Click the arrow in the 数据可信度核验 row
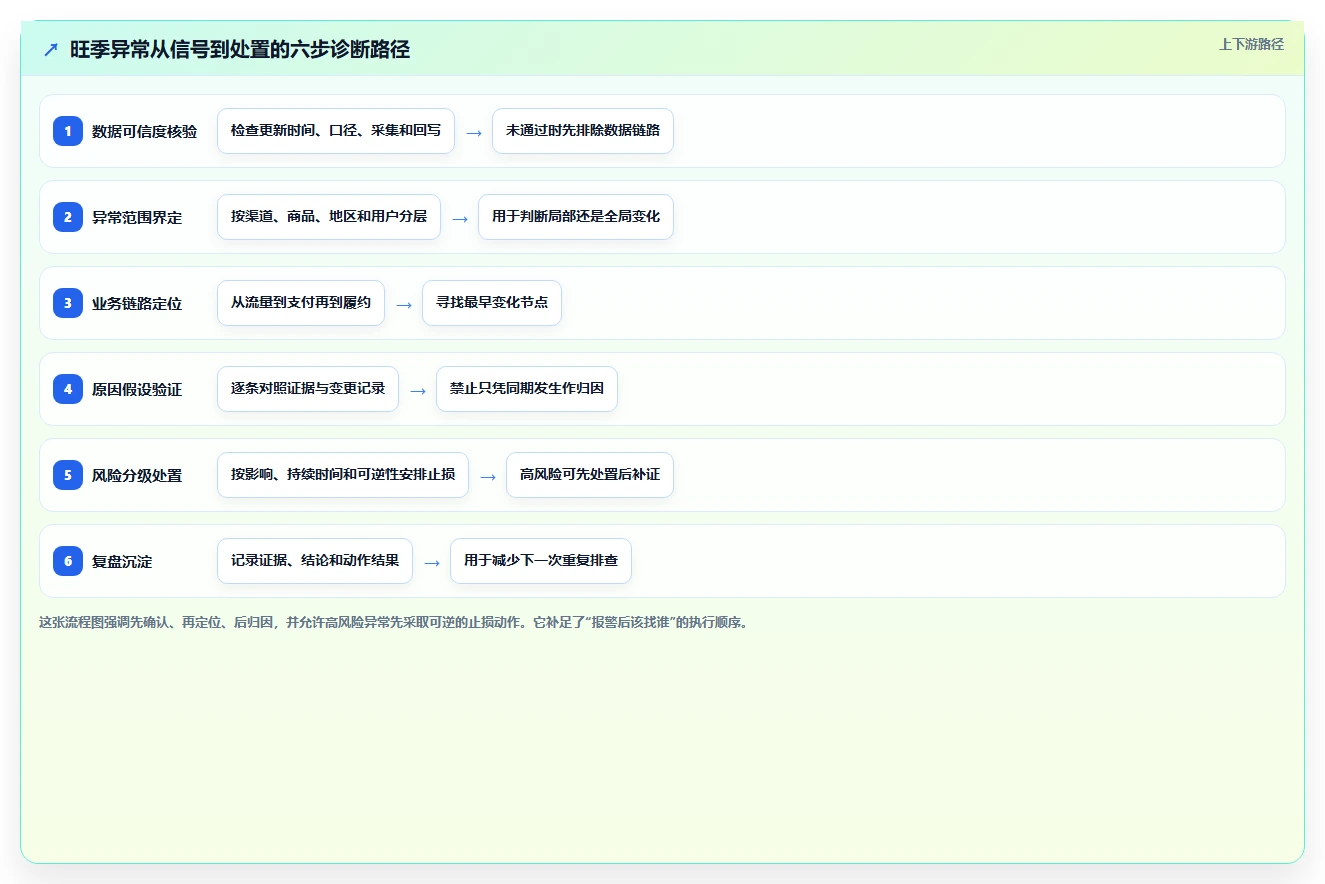 coord(474,132)
